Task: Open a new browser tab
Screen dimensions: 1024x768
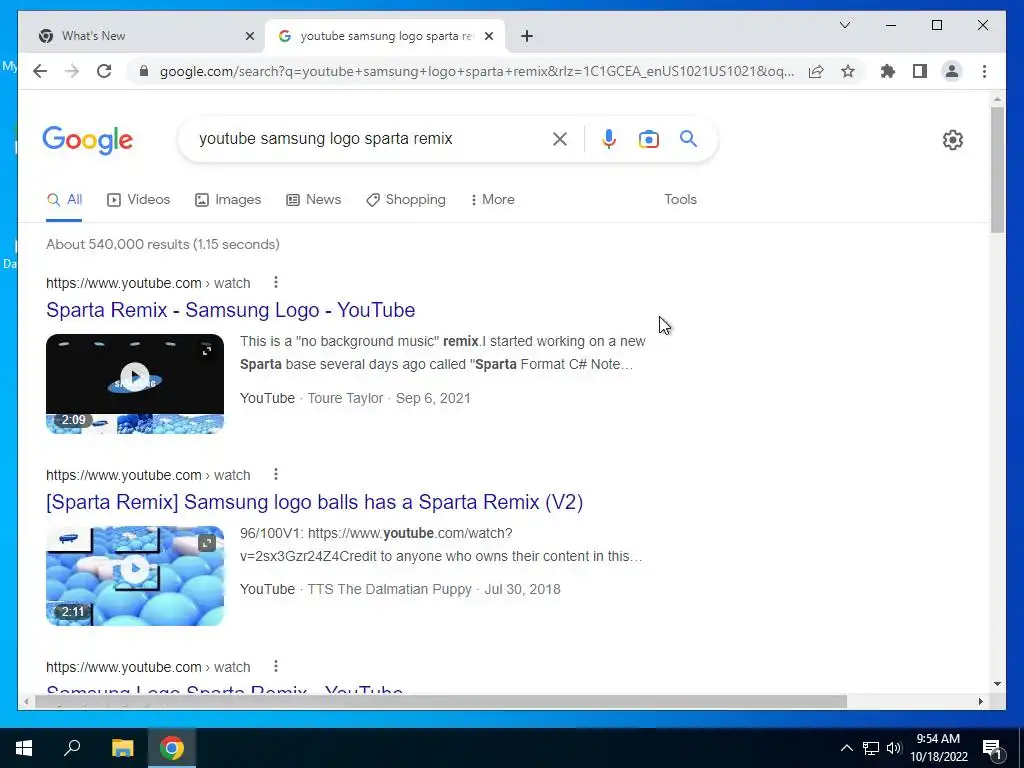Action: [x=527, y=36]
